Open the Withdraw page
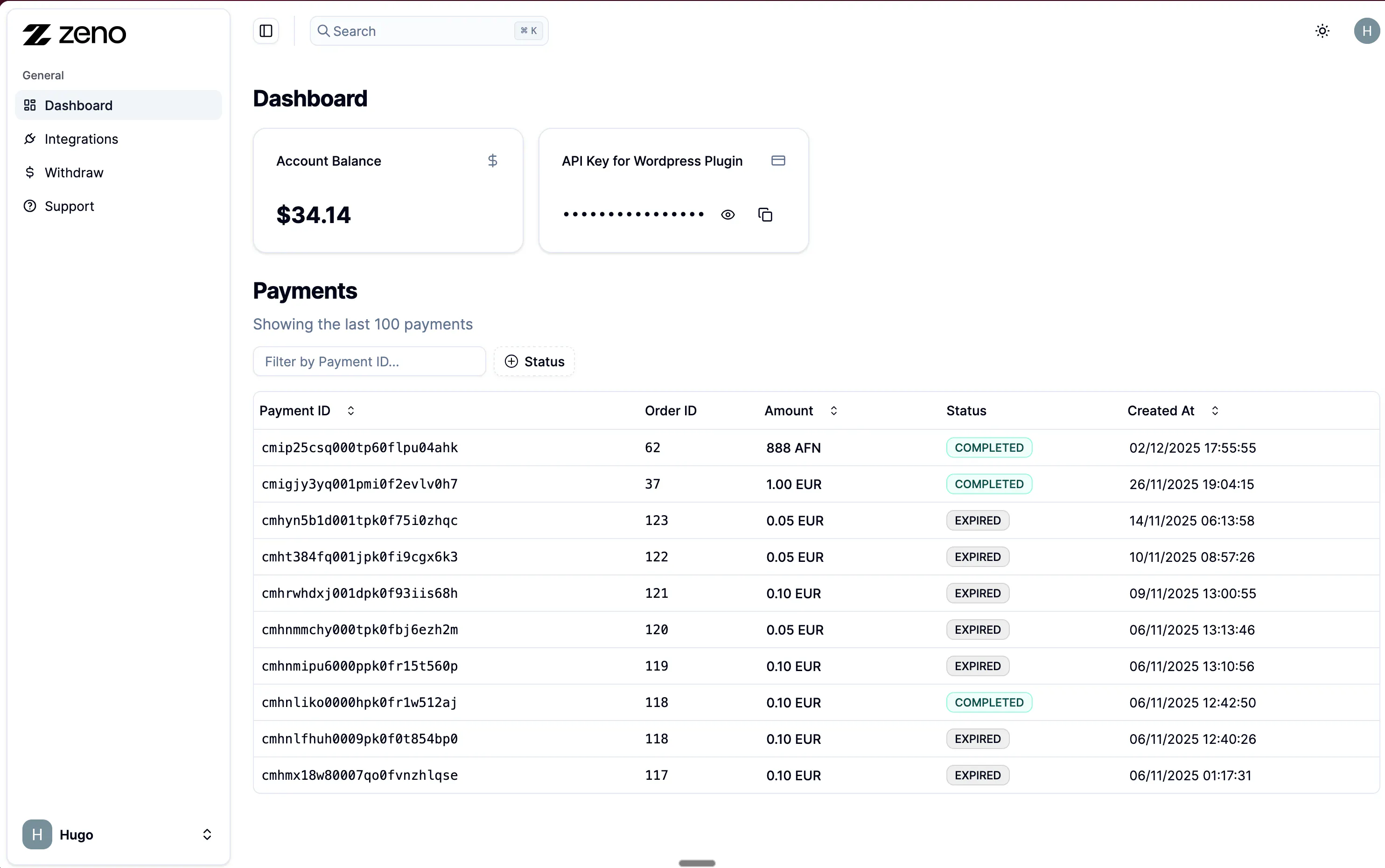 click(x=118, y=172)
